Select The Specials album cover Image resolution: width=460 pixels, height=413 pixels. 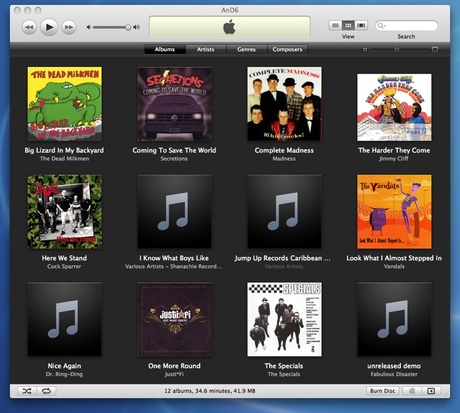point(284,319)
